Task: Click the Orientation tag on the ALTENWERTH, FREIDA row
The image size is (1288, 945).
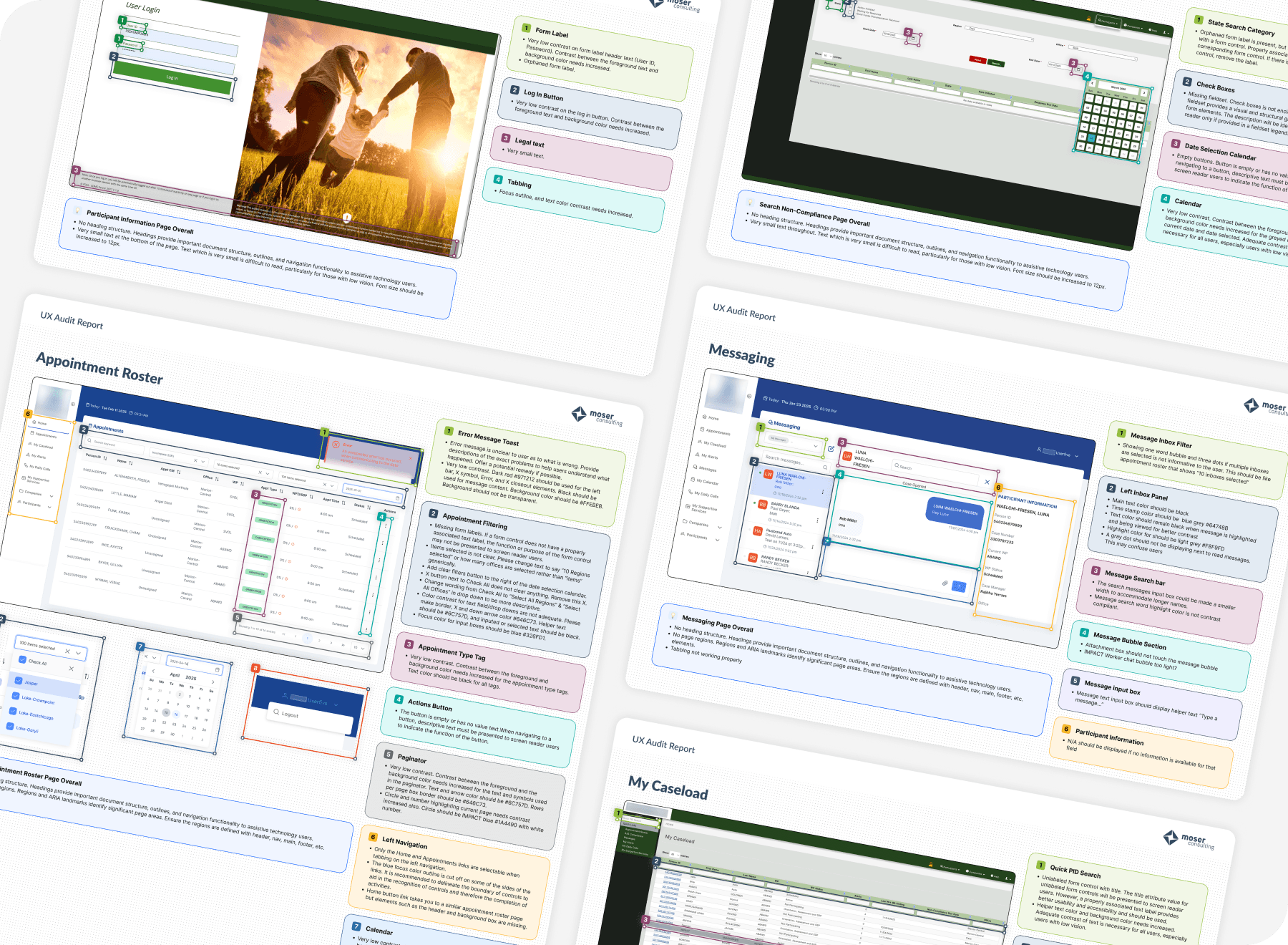Action: (x=269, y=504)
